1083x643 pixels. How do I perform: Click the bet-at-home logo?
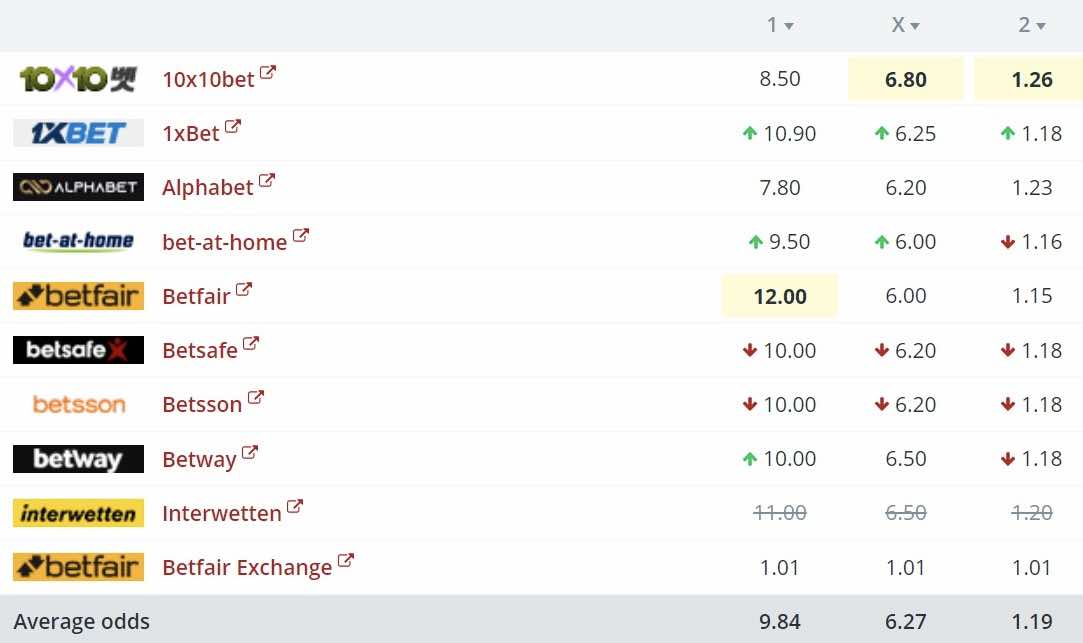78,241
